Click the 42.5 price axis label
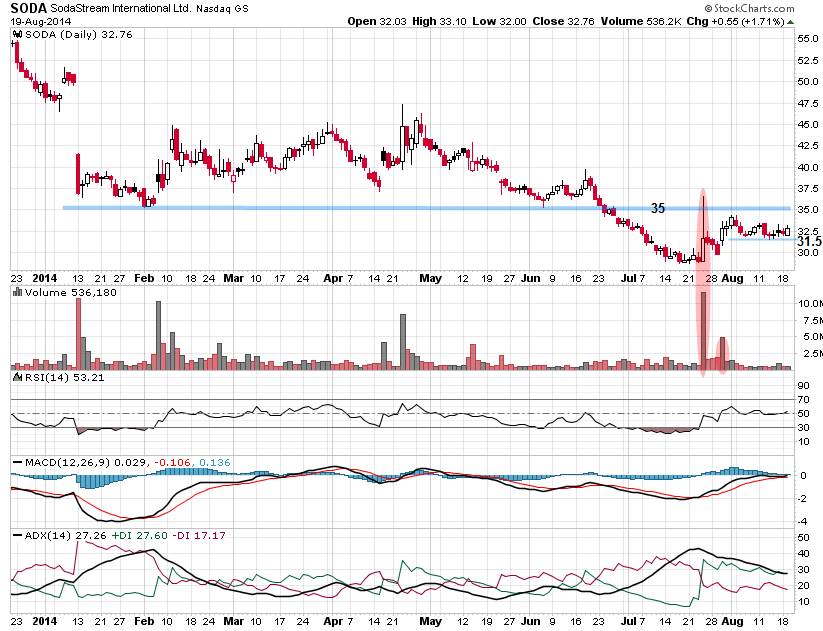This screenshot has width=823, height=631. tap(808, 145)
